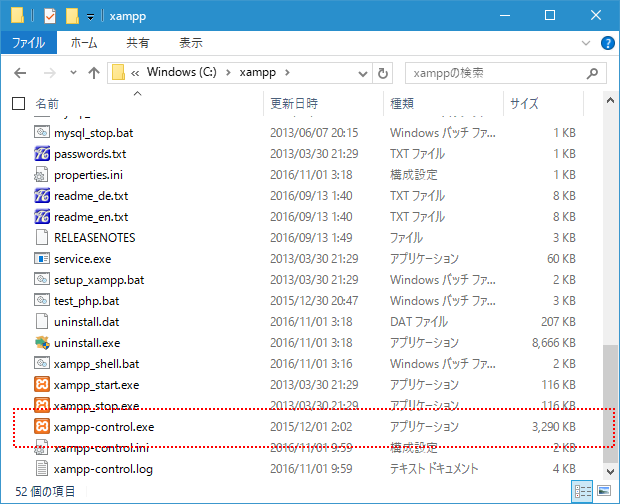This screenshot has width=620, height=504.
Task: Click the 8,666 KB size value
Action: tap(554, 342)
